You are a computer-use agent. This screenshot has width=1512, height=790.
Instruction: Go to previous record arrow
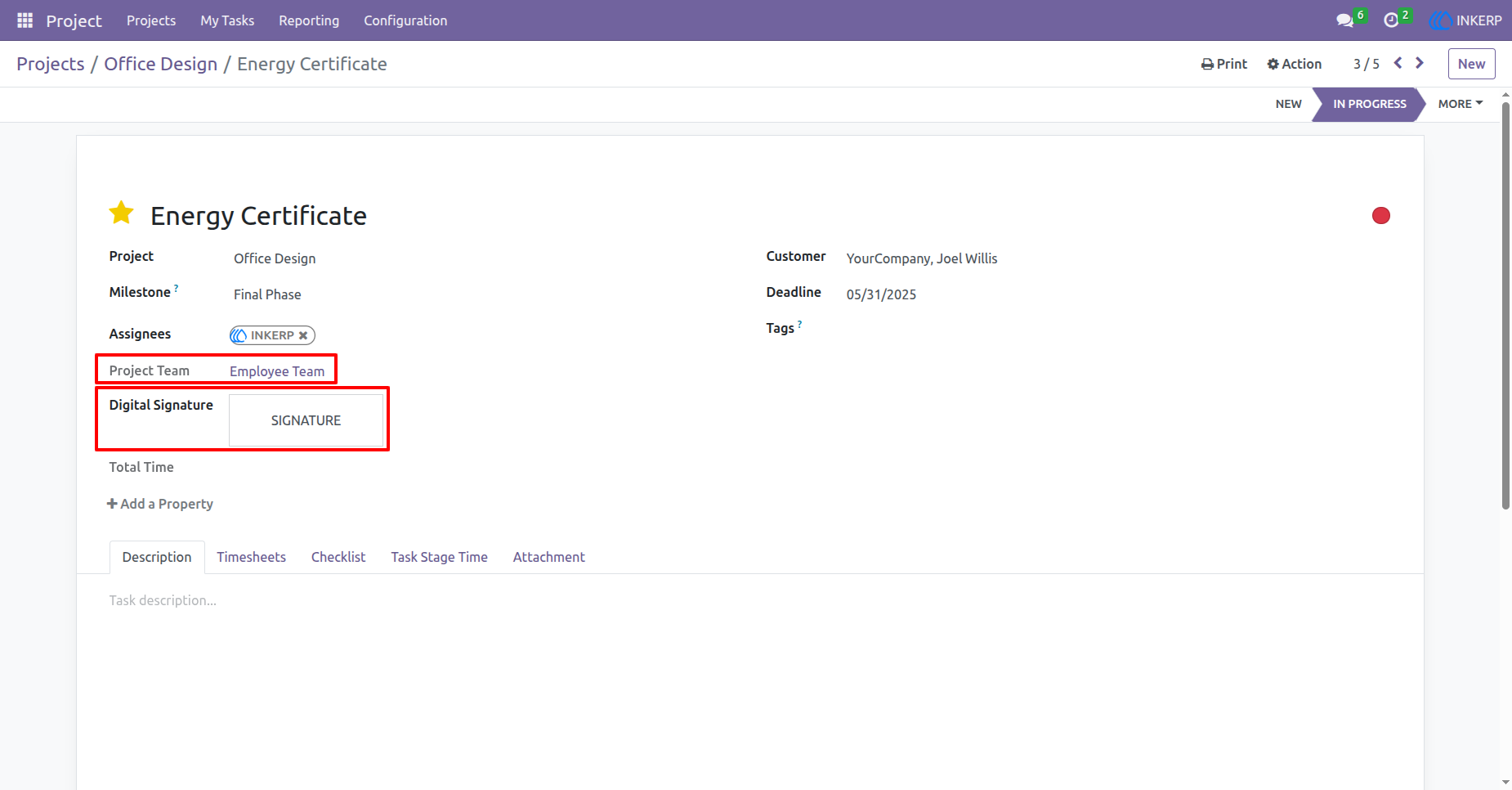[1398, 63]
